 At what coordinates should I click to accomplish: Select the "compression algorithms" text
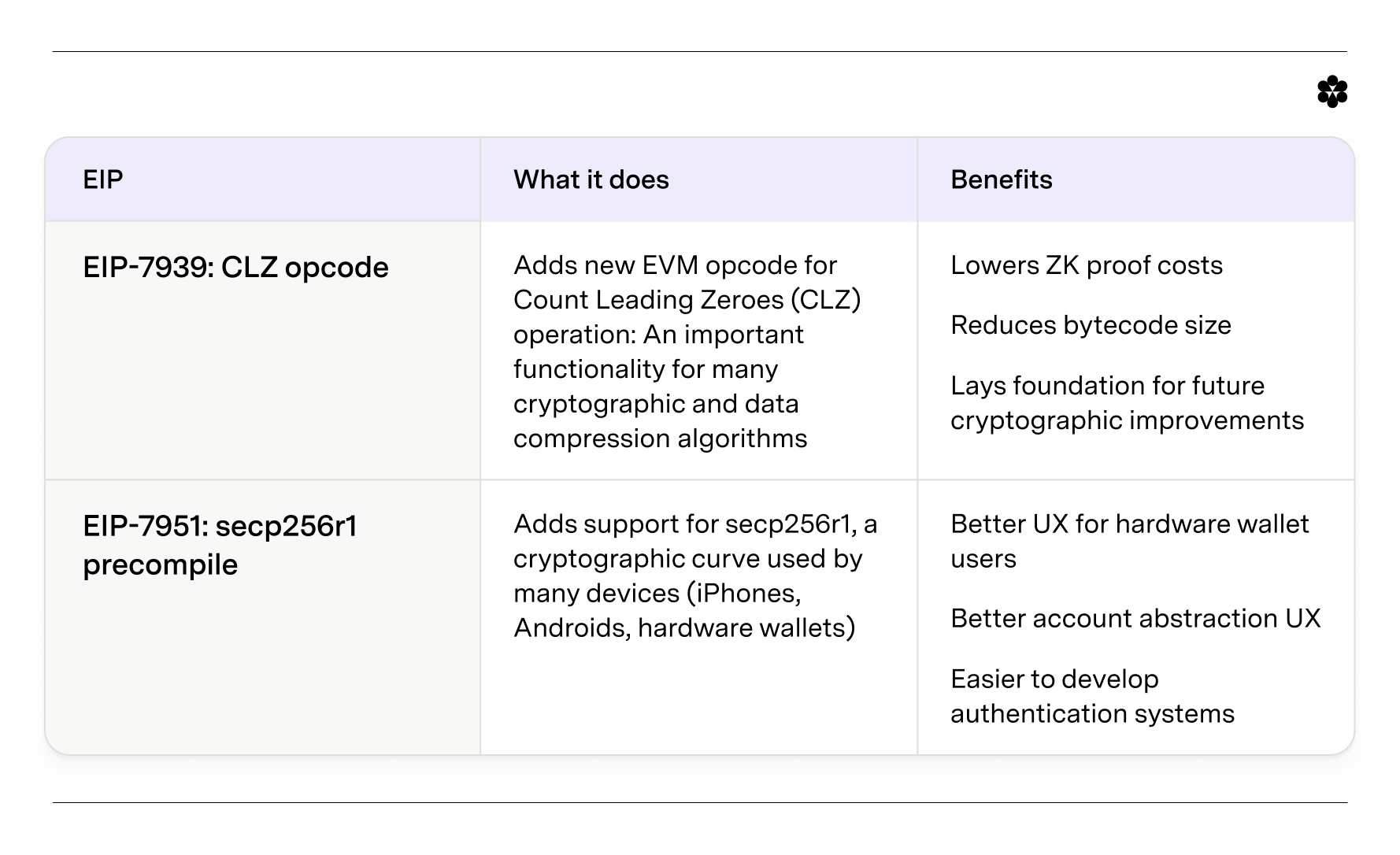tap(660, 439)
